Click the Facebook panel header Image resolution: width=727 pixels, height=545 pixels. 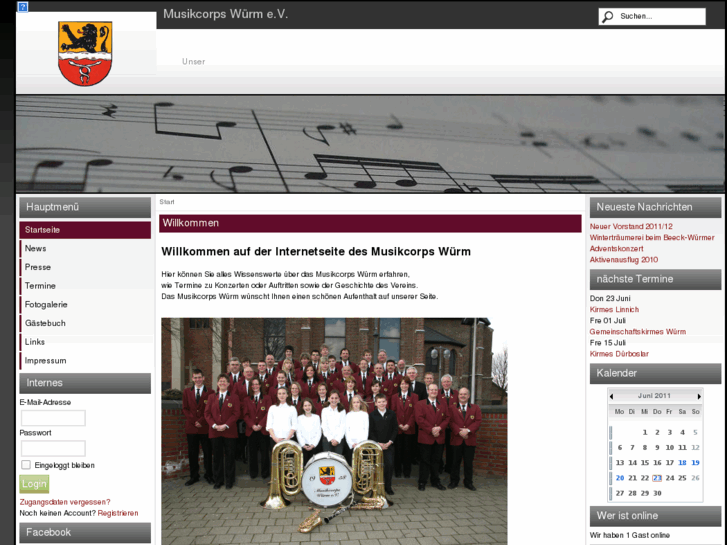[x=85, y=532]
